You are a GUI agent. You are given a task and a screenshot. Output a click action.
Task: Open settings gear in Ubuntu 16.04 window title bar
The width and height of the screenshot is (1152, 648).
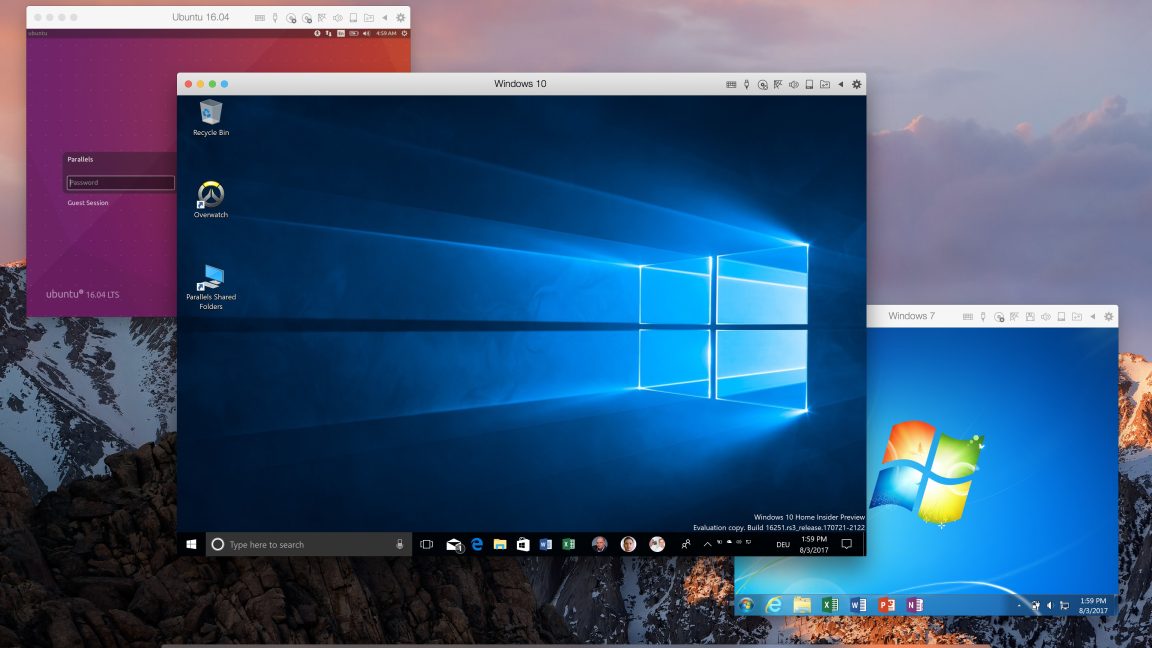click(400, 18)
